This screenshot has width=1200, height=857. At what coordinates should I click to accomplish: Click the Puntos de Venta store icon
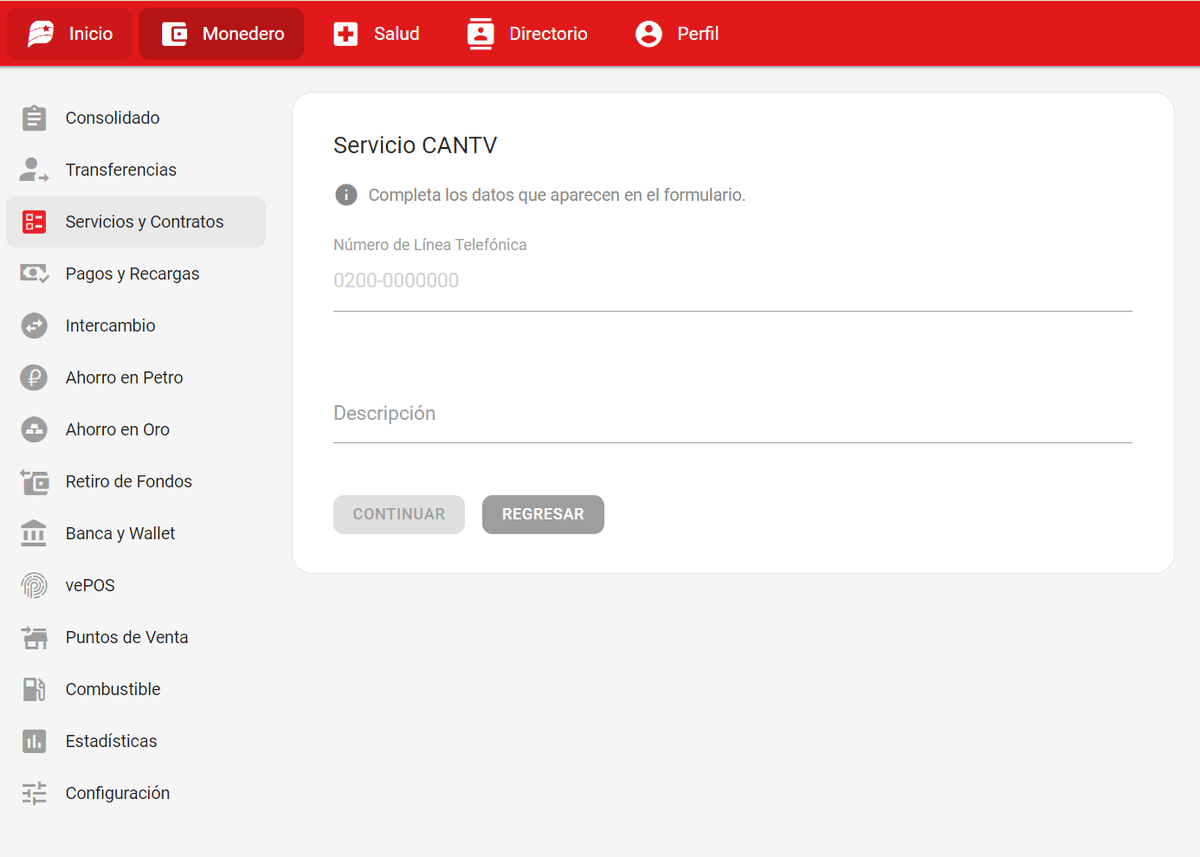(x=34, y=638)
